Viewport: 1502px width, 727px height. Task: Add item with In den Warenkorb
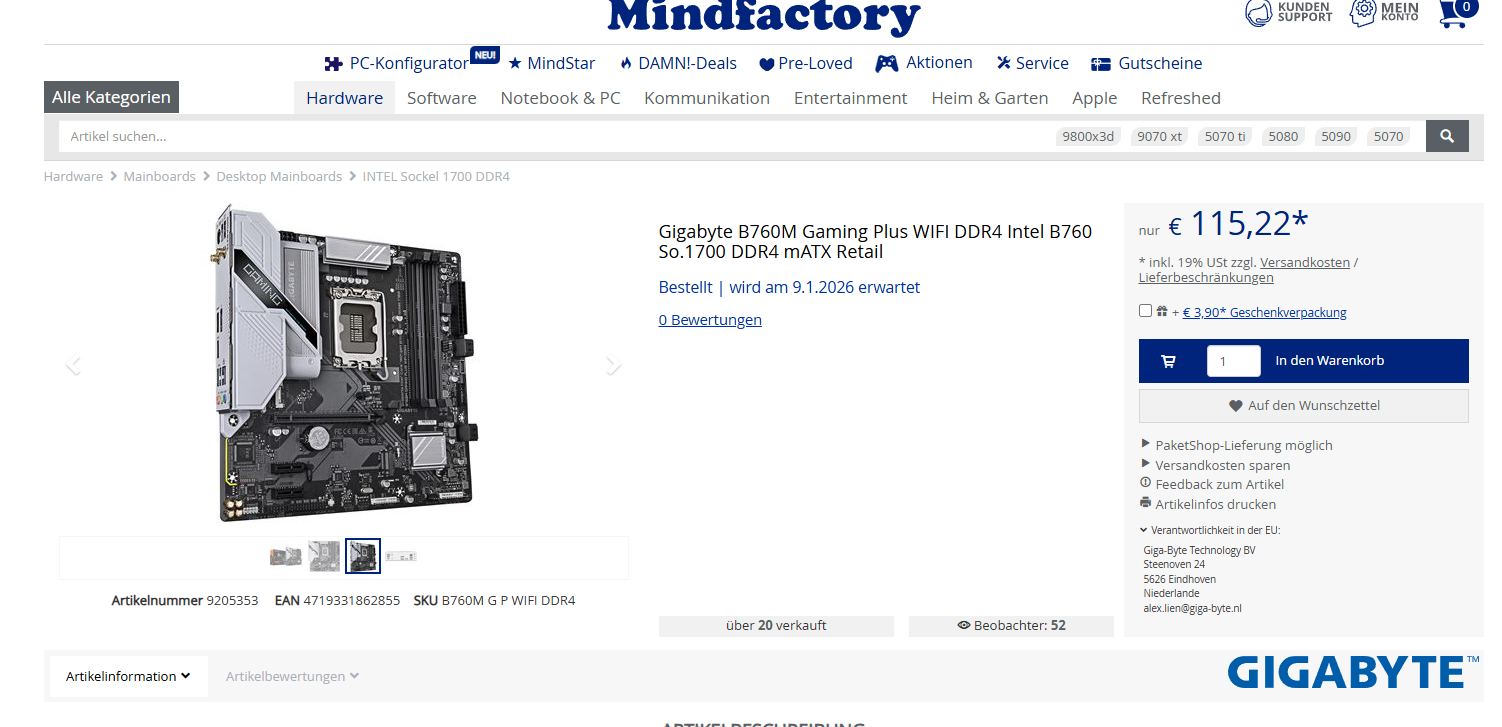(1303, 361)
